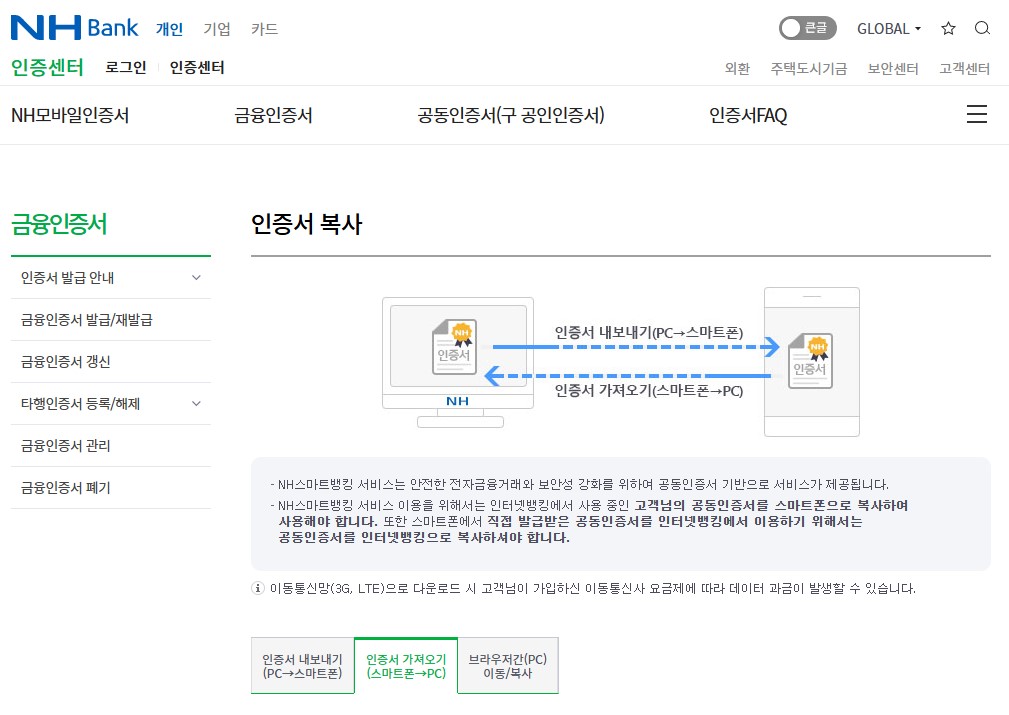Open the 외환 link
Image resolution: width=1009 pixels, height=715 pixels.
(737, 68)
